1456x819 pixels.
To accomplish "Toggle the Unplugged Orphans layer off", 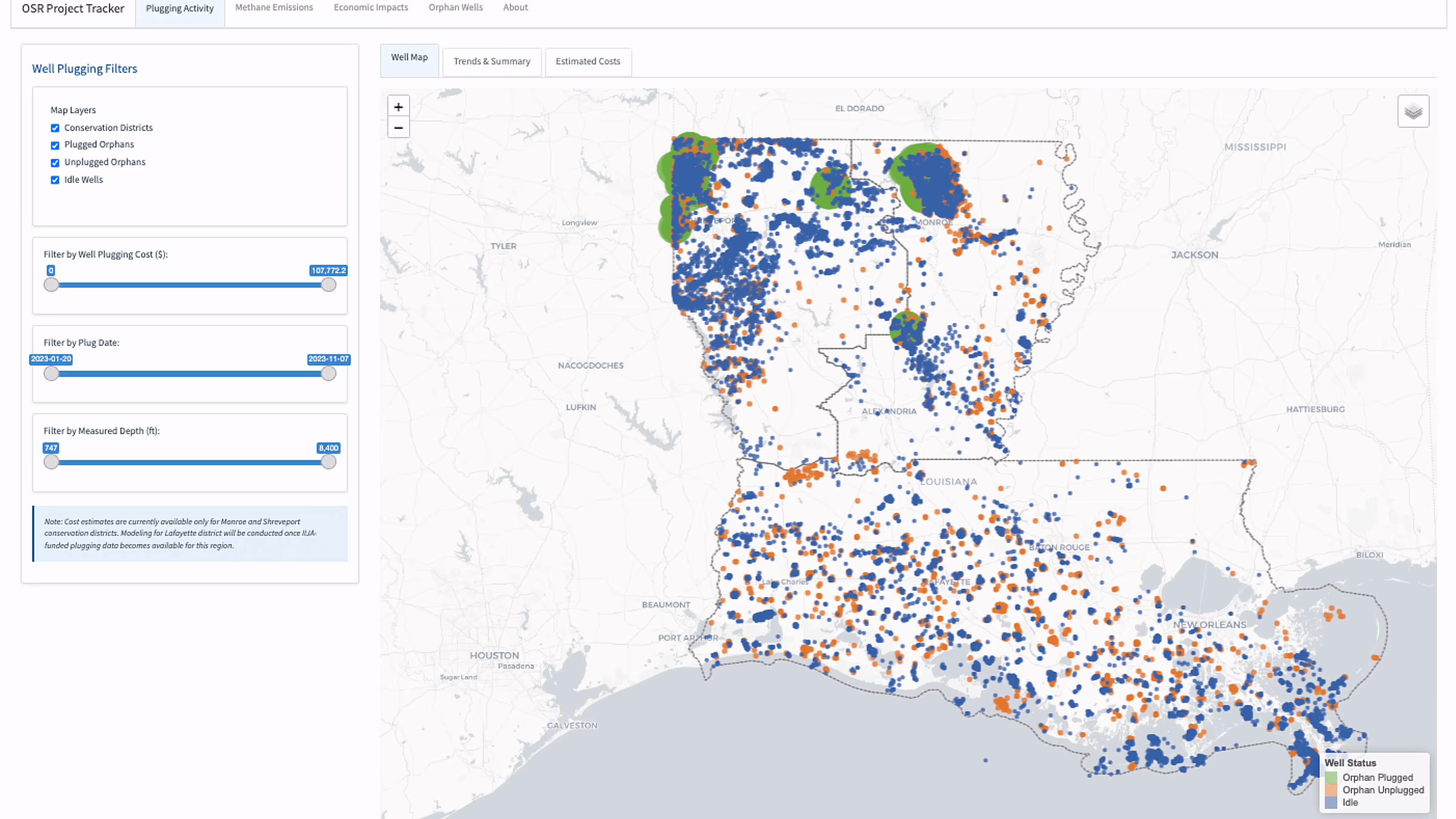I will (x=55, y=163).
